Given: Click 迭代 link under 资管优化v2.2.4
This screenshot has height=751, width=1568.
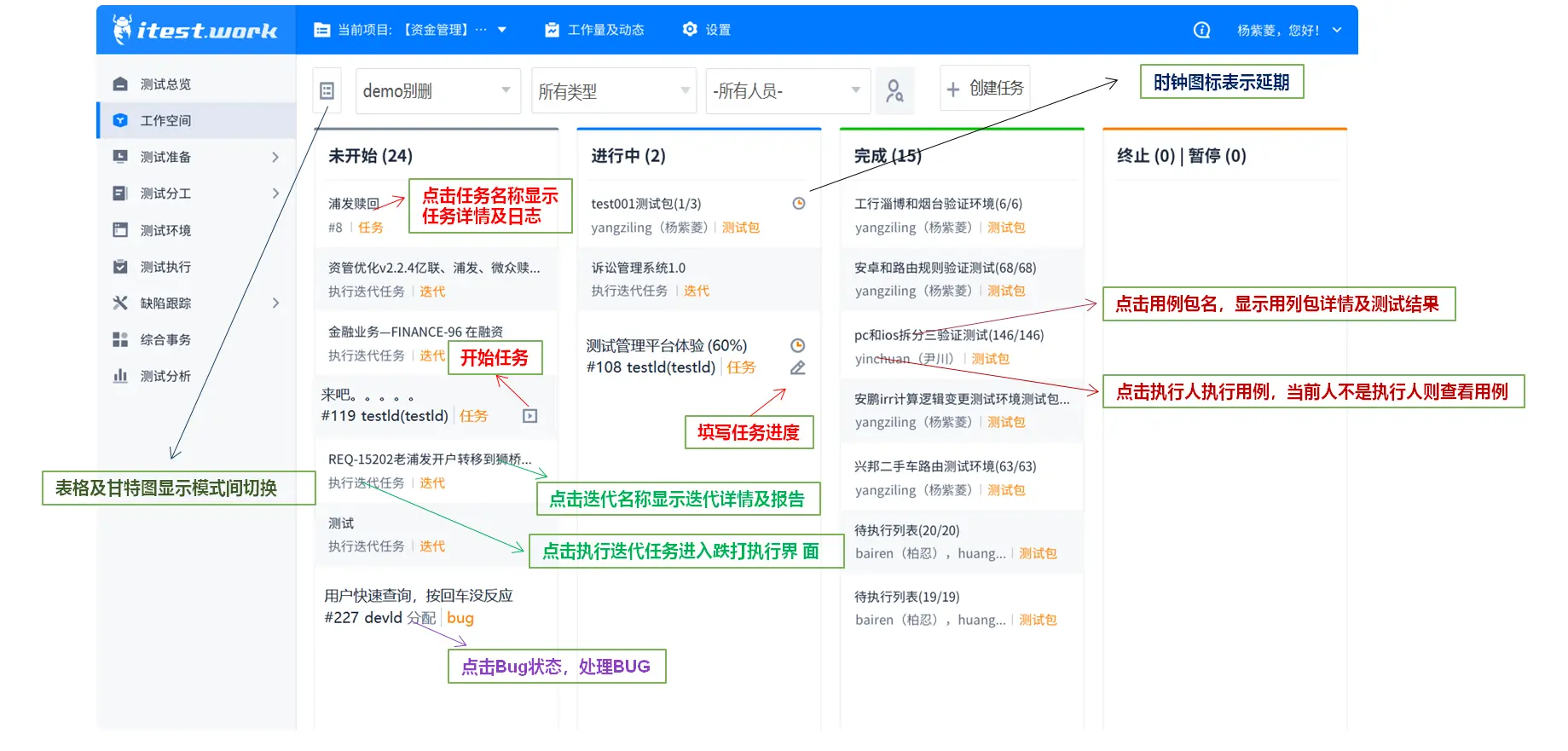Looking at the screenshot, I should click(x=432, y=292).
